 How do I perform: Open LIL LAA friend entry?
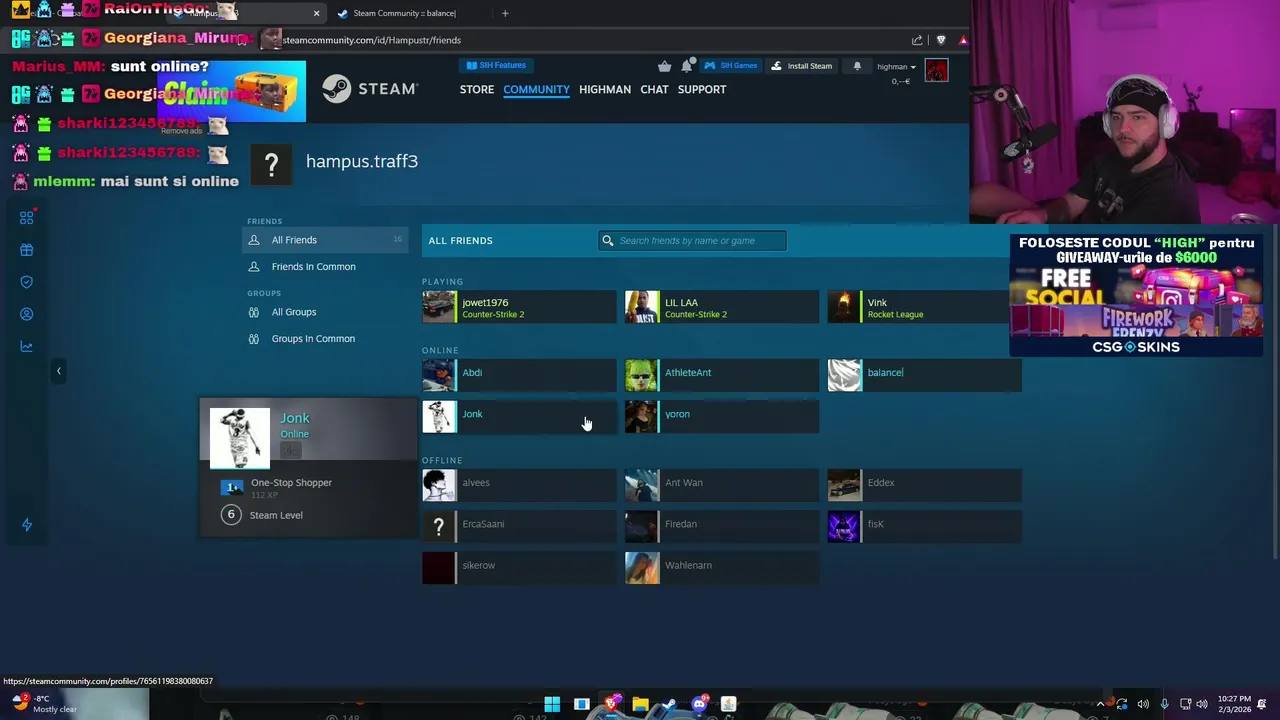tap(722, 307)
